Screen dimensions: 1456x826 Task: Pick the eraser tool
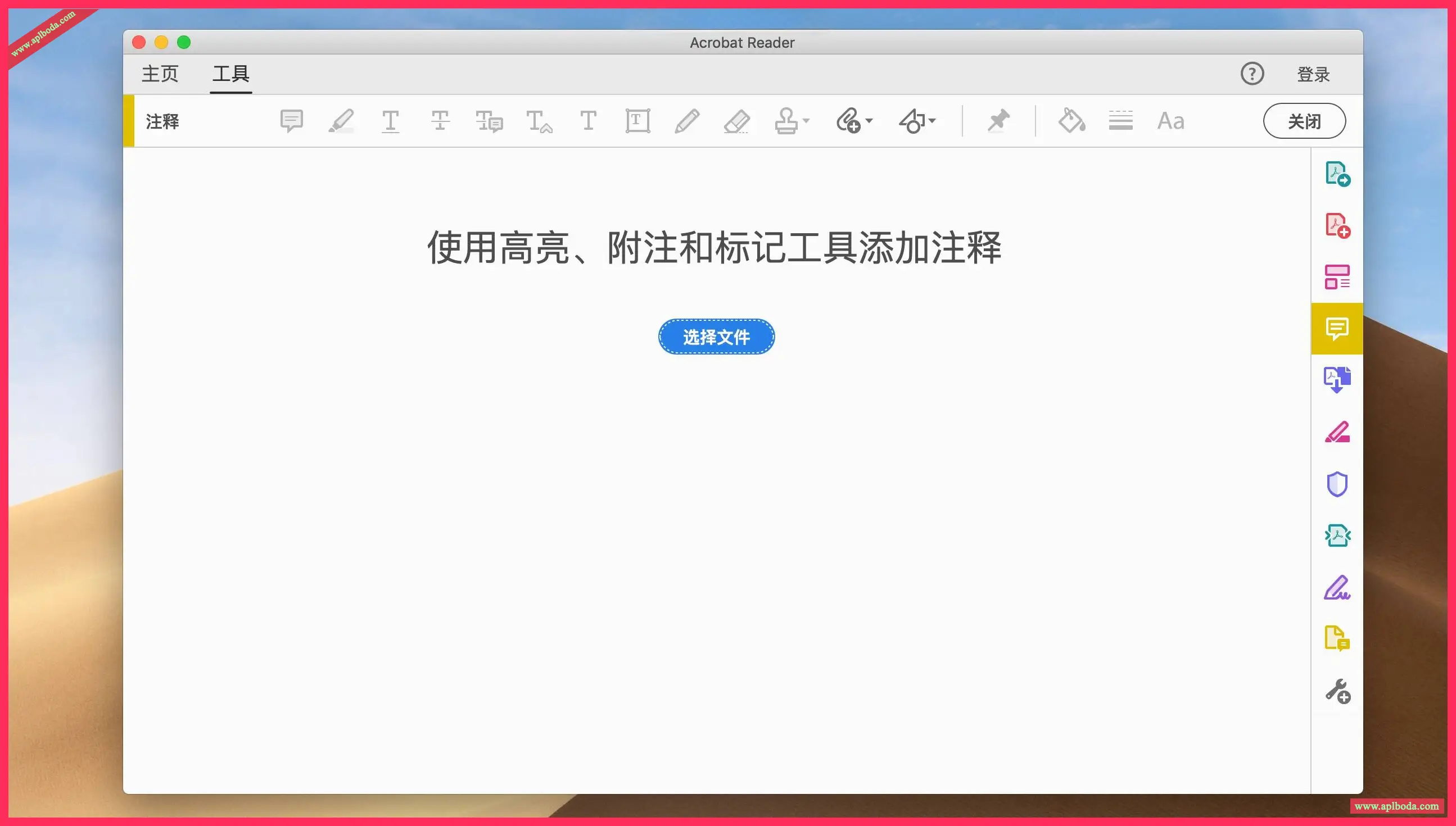click(736, 121)
